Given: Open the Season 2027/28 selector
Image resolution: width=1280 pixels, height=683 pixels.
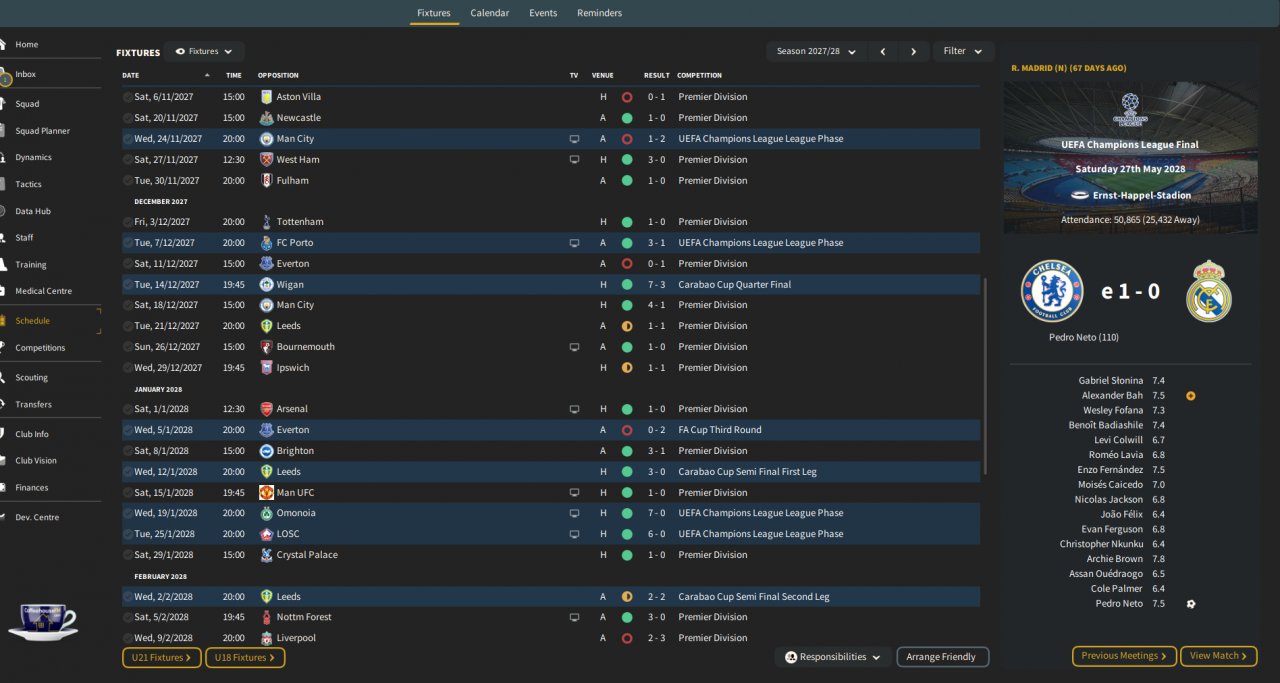Looking at the screenshot, I should pyautogui.click(x=817, y=51).
